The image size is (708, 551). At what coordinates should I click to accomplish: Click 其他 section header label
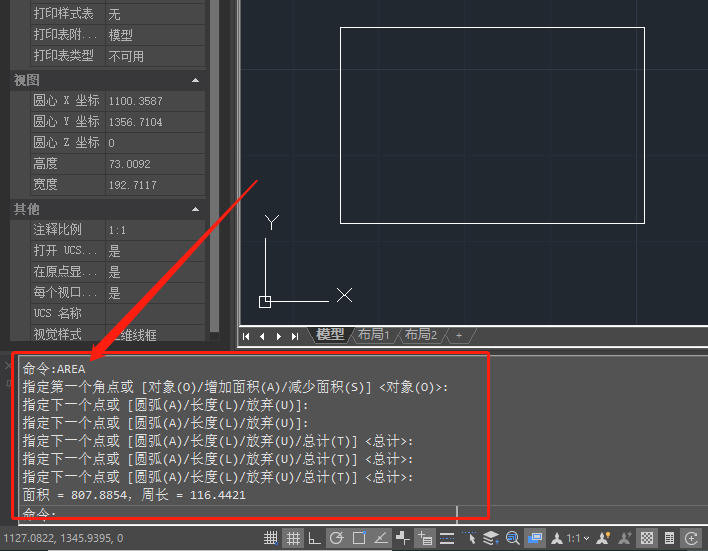(x=26, y=210)
